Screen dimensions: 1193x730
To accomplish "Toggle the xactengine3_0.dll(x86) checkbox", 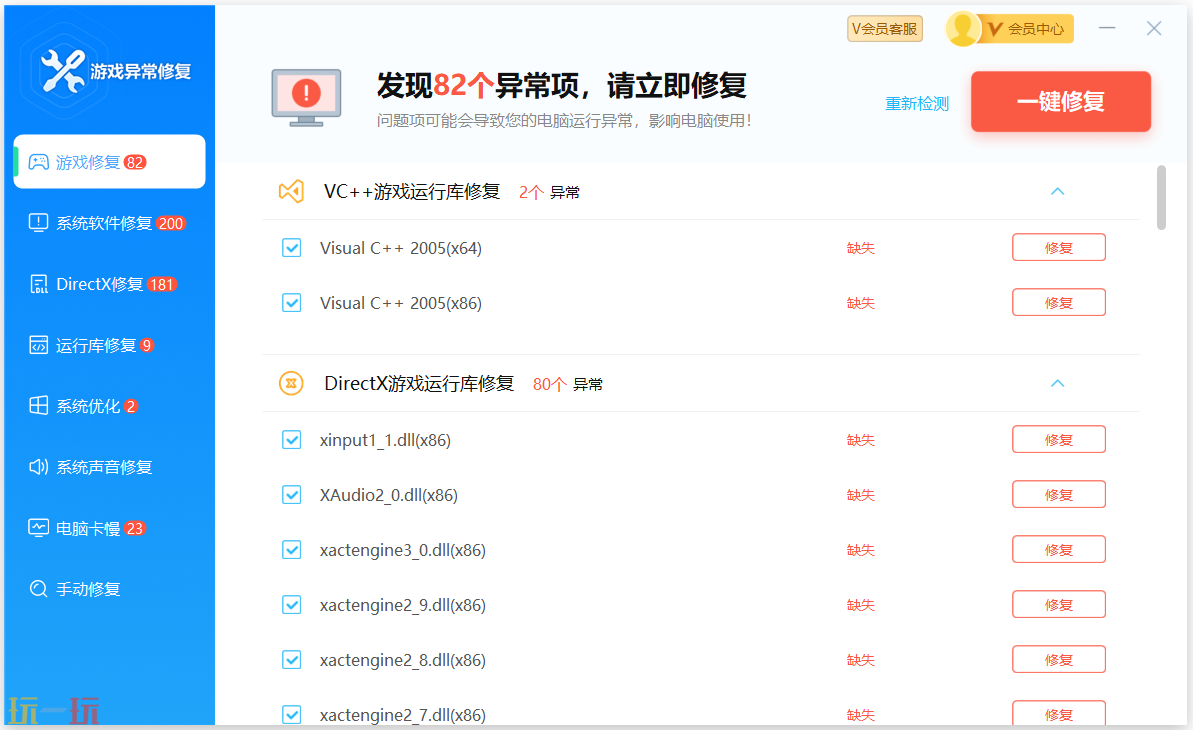I will pos(291,549).
